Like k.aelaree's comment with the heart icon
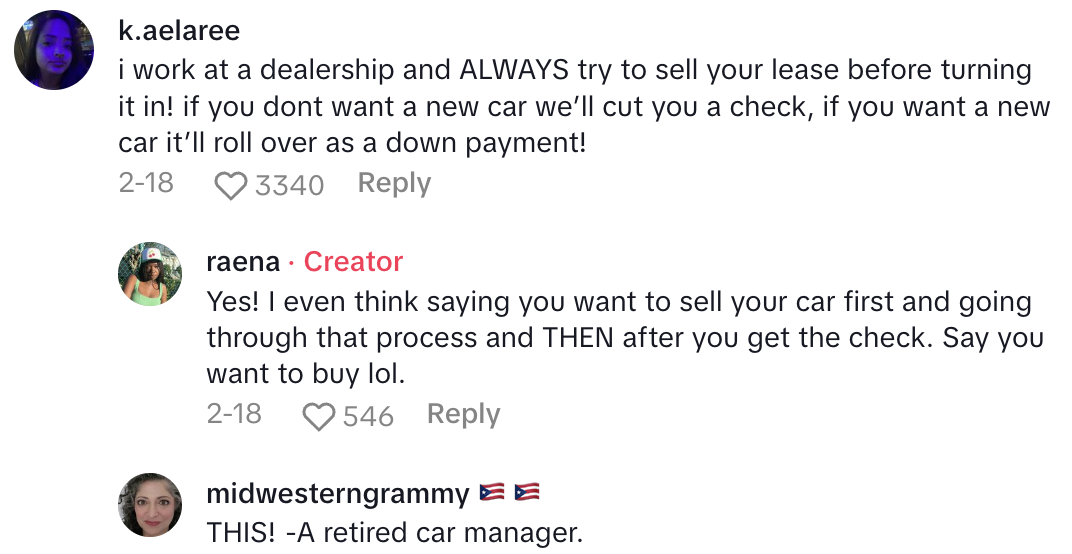Screen dimensions: 1072x554 point(231,185)
